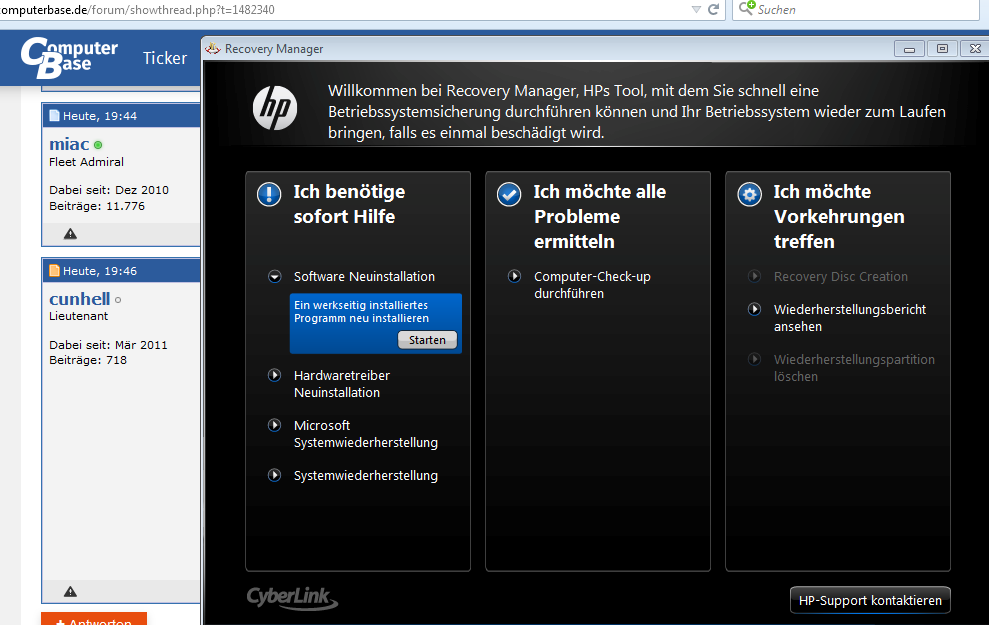The height and width of the screenshot is (625, 989).
Task: Select 'Microsoft Systemwiederherstellung' text
Action: click(x=366, y=434)
